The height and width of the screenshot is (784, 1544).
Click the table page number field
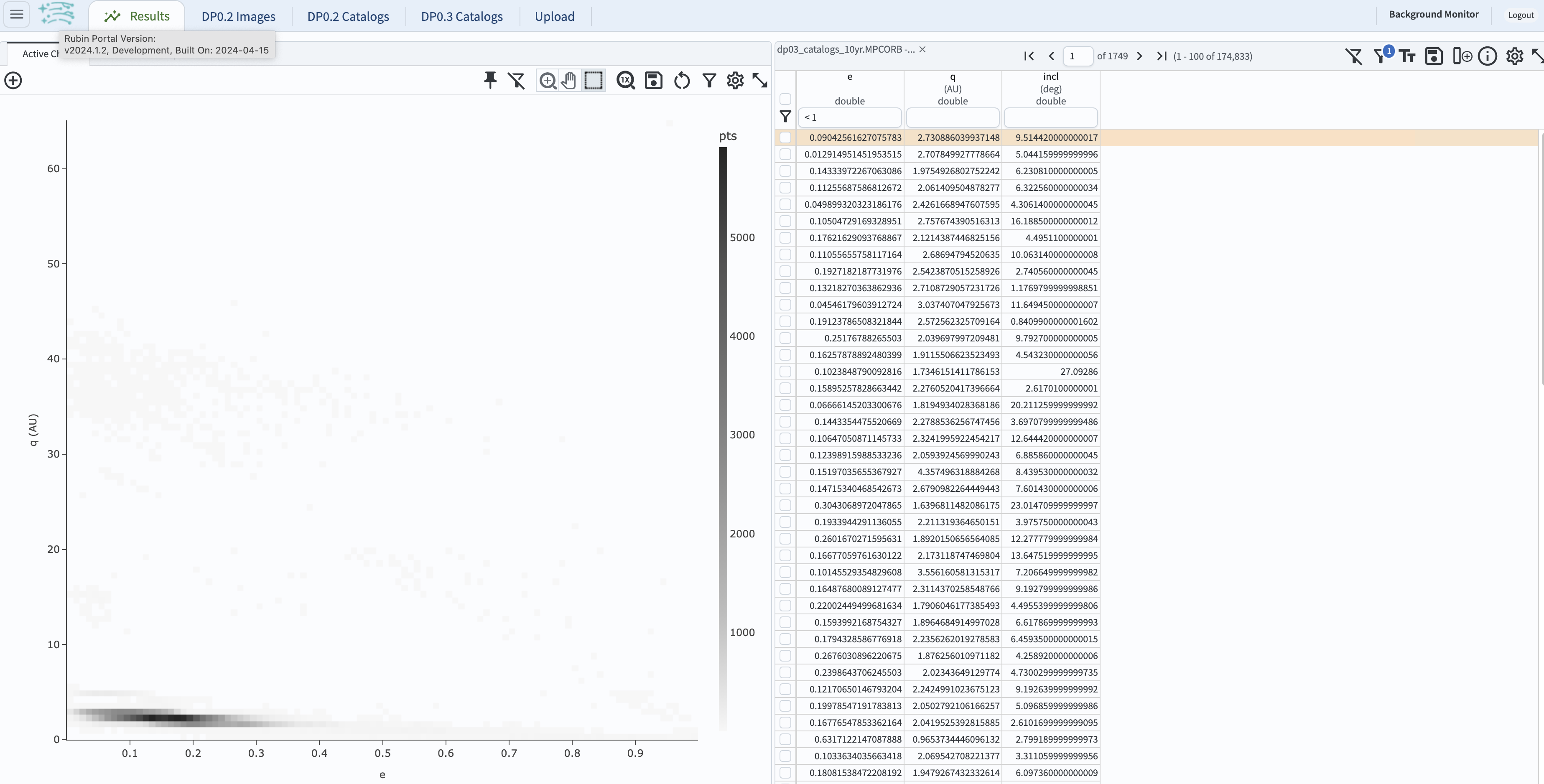tap(1078, 56)
